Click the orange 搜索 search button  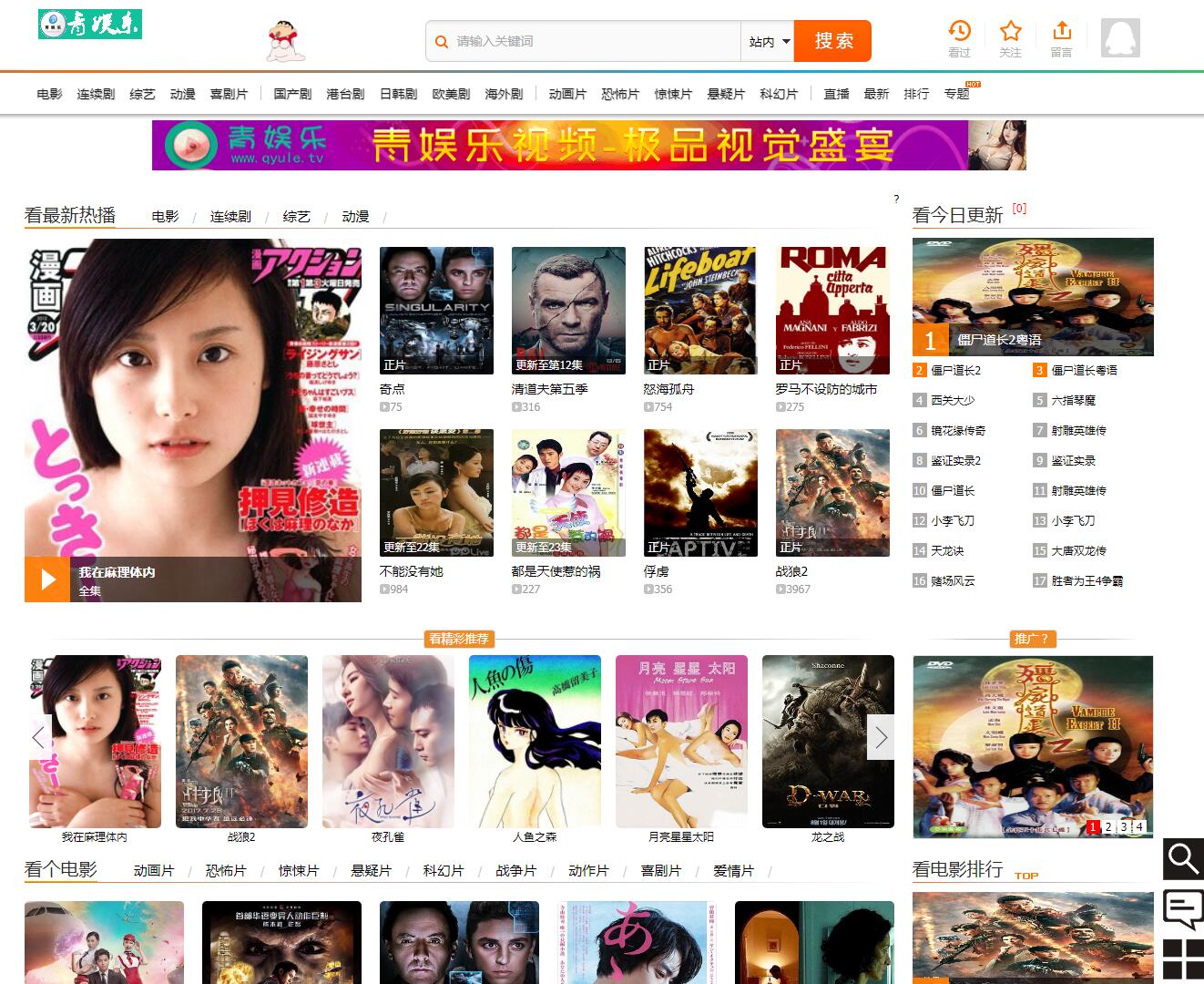[x=832, y=41]
